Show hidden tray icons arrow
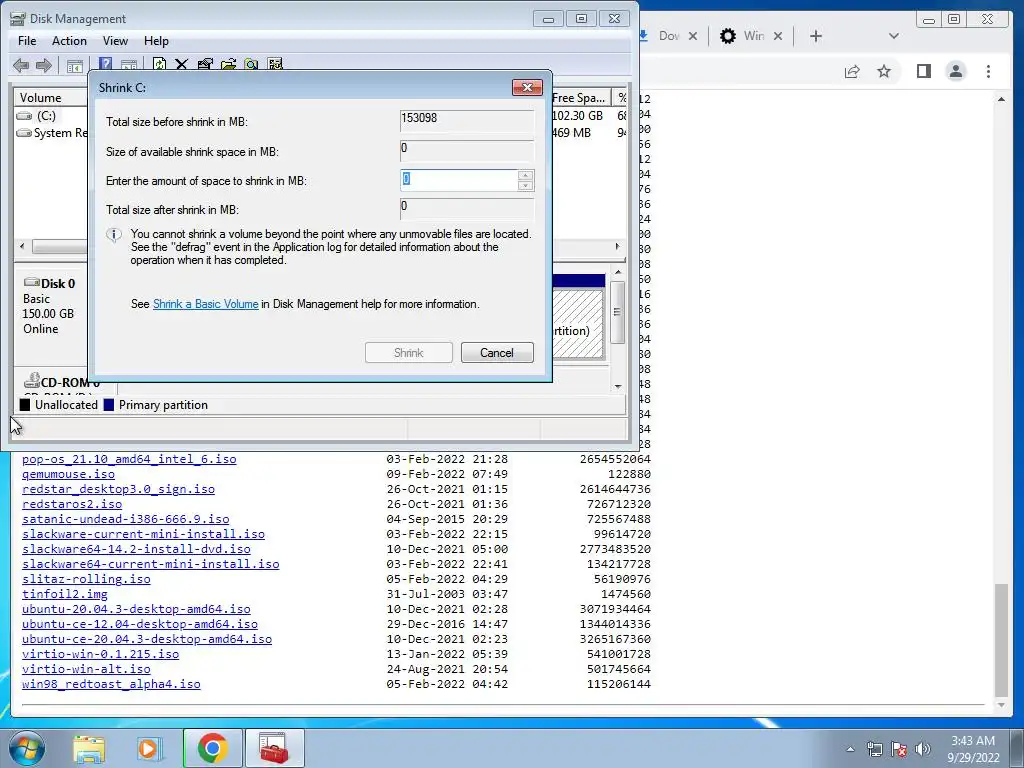This screenshot has width=1024, height=768. [x=850, y=749]
